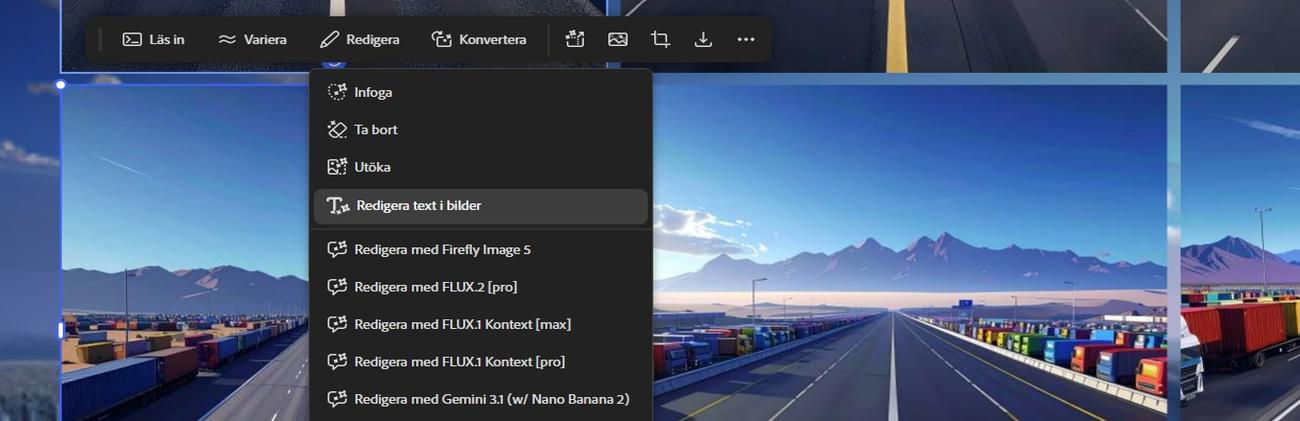The height and width of the screenshot is (421, 1300).
Task: Choose Redigera med FLUX.2 [pro]
Action: coord(480,287)
